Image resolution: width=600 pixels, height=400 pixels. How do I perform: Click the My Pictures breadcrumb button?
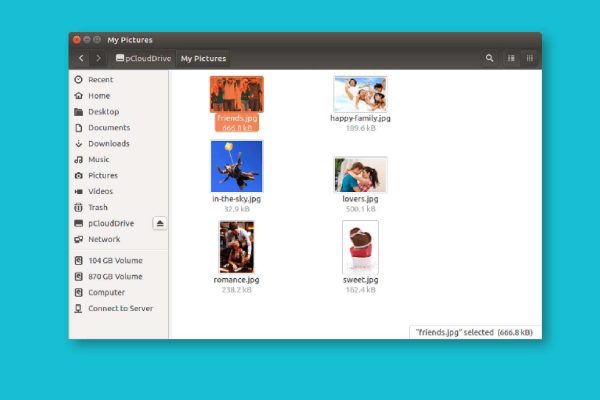pyautogui.click(x=203, y=58)
